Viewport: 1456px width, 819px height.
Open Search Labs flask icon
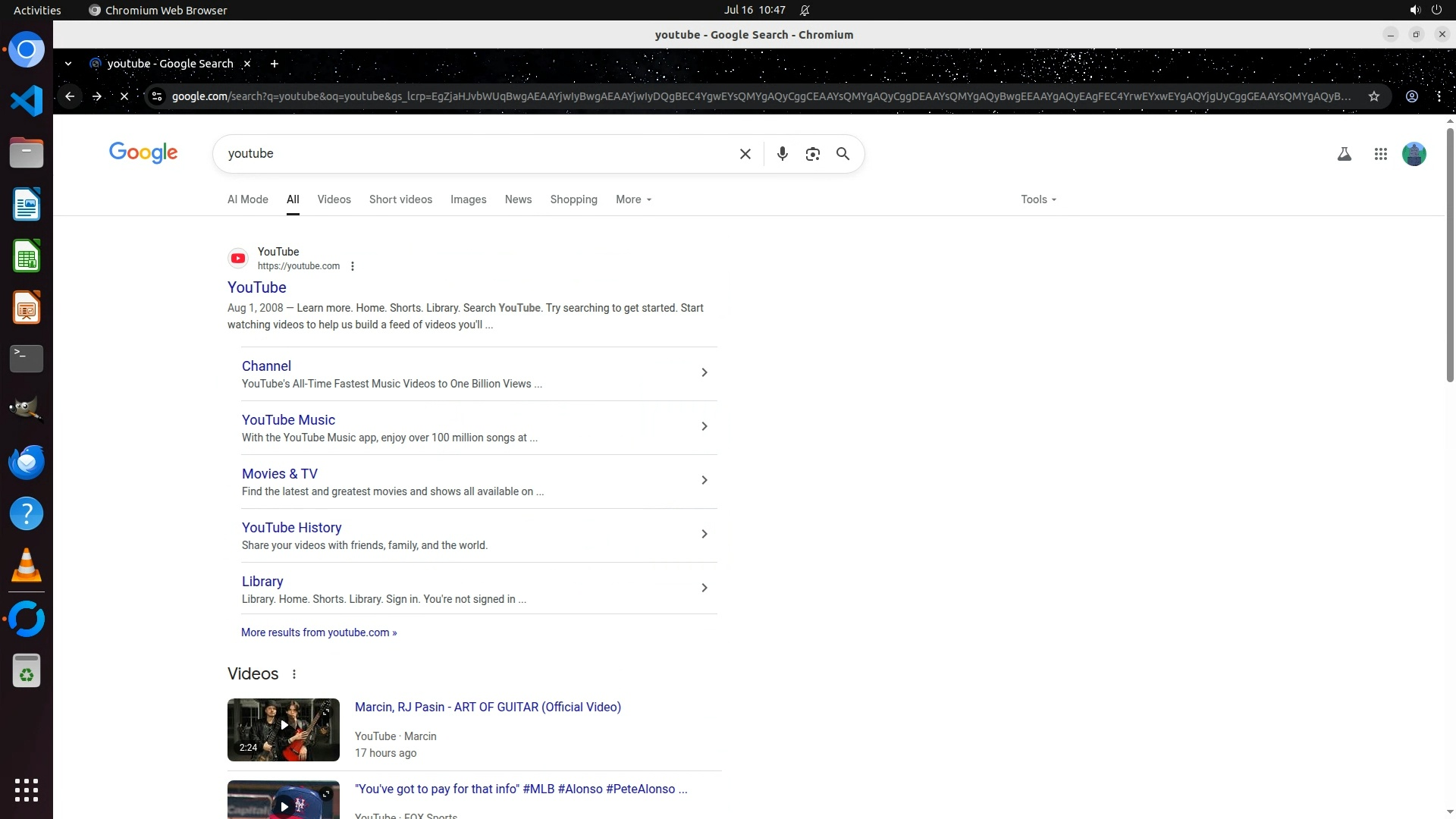1344,154
